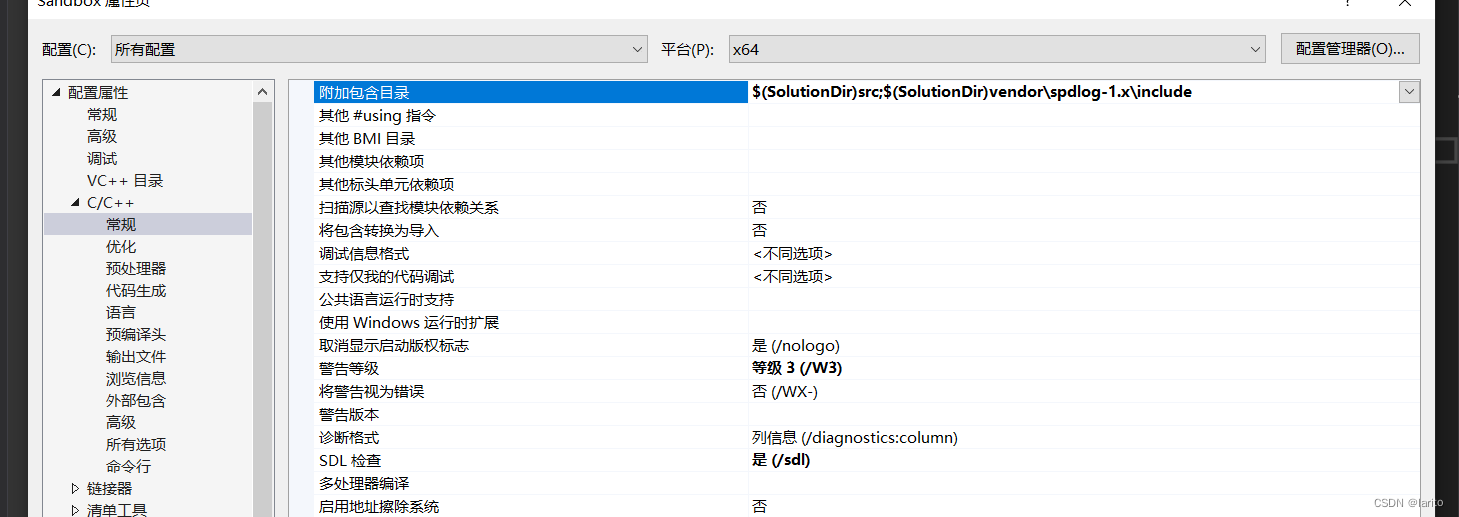The height and width of the screenshot is (517, 1459).
Task: Collapse the 配置属性 tree node
Action: pos(56,93)
